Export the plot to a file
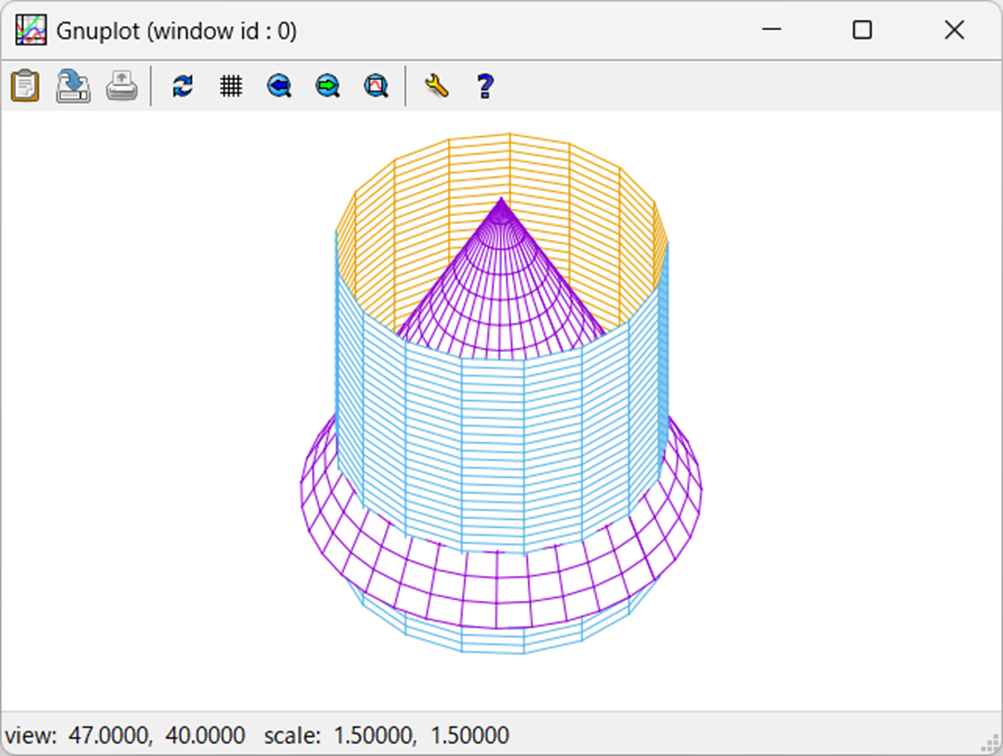The image size is (1003, 756). [72, 86]
